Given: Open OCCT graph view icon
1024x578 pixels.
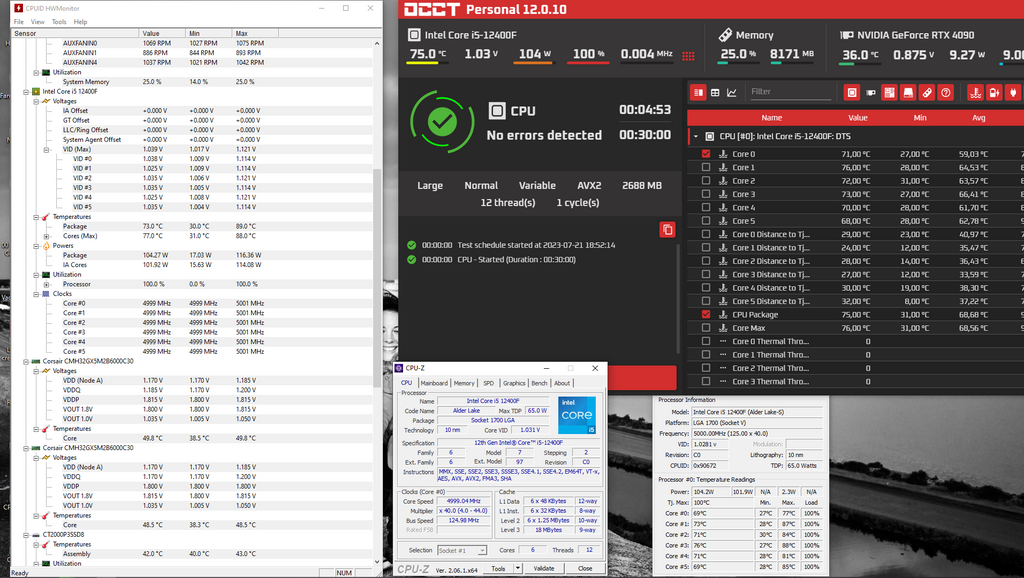Looking at the screenshot, I should [732, 93].
